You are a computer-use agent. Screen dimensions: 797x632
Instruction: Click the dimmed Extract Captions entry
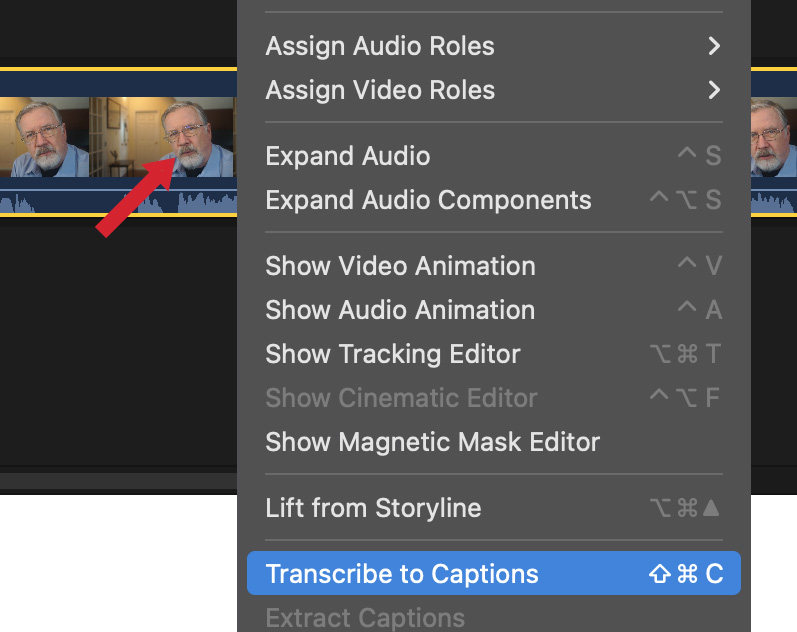(365, 618)
